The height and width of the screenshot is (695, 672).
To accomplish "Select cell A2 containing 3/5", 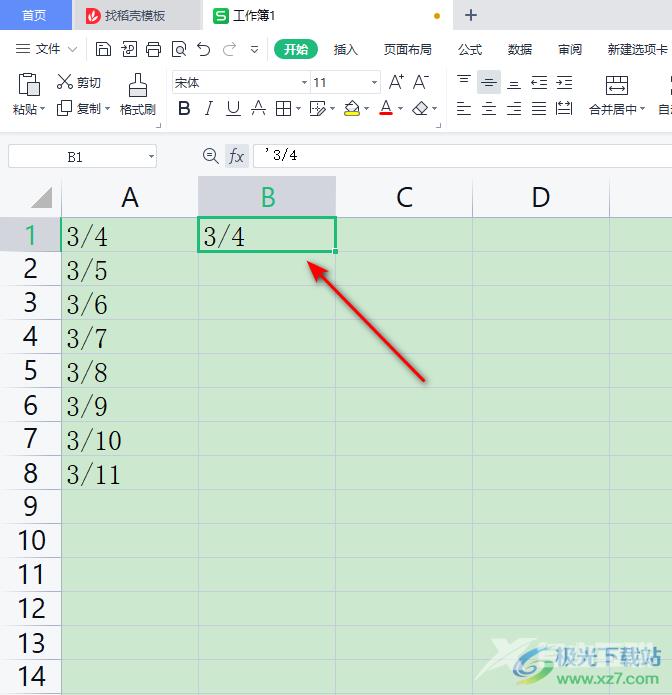I will [129, 269].
